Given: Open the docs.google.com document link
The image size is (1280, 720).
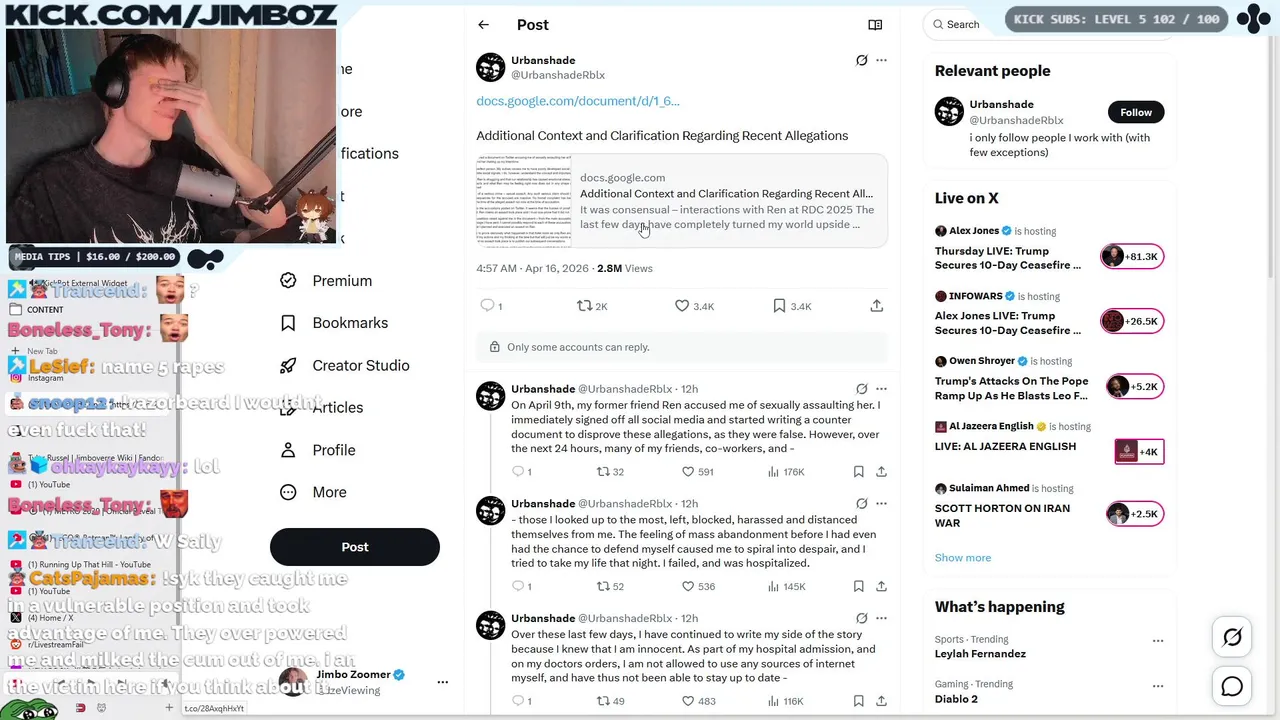Looking at the screenshot, I should coord(578,101).
